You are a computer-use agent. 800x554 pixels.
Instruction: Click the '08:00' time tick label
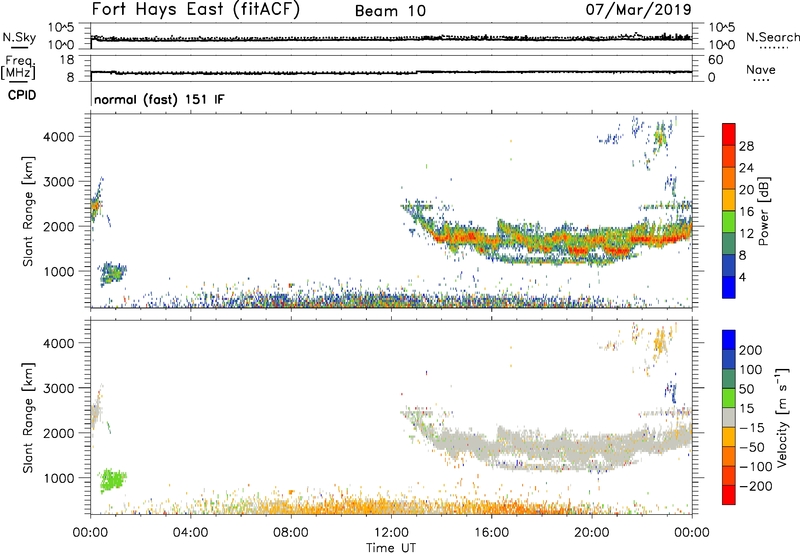(x=291, y=533)
